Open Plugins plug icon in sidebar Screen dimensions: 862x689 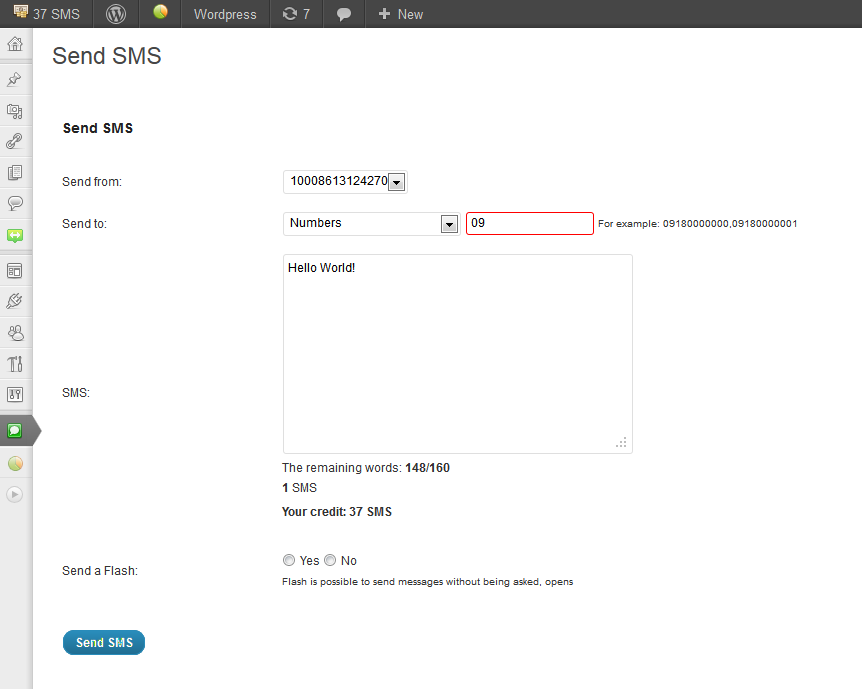[x=15, y=301]
